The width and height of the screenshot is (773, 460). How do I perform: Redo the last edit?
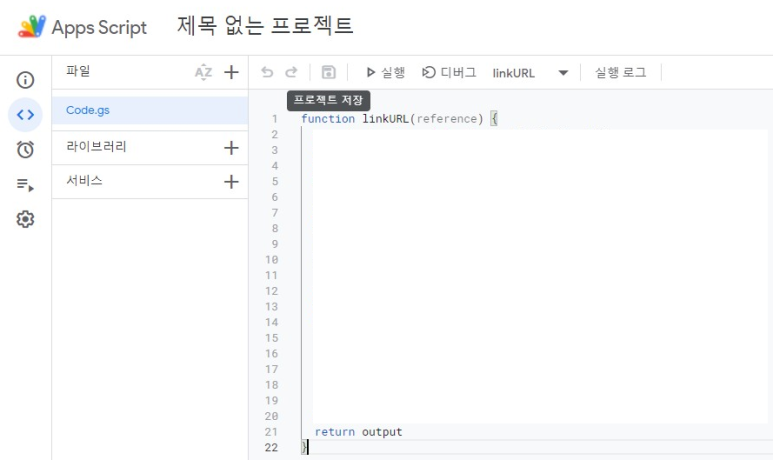291,72
